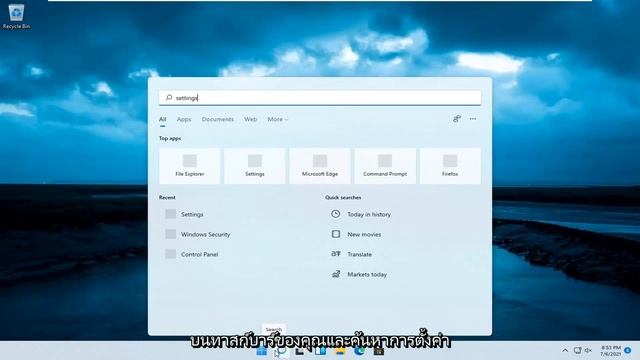The width and height of the screenshot is (640, 360).
Task: Open Widgets from the taskbar
Action: pos(320,351)
